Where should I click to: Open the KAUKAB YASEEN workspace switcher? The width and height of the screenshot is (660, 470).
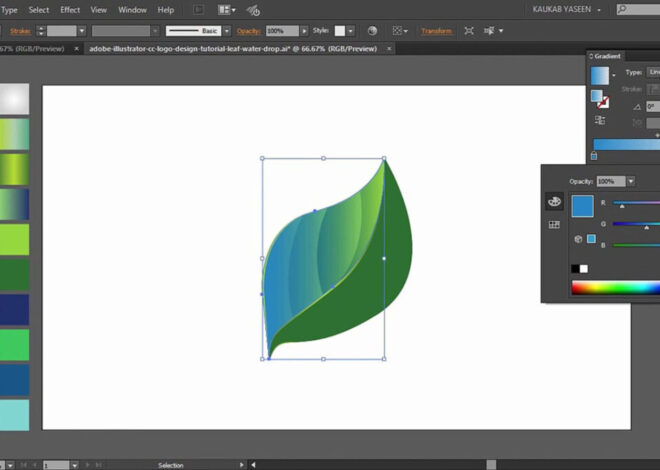coord(566,9)
